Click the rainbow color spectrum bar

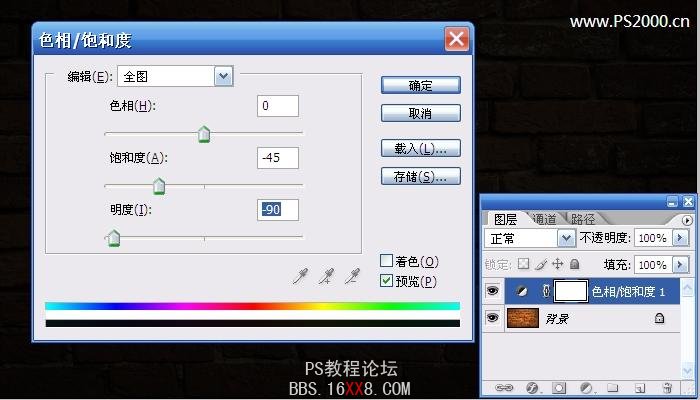click(x=252, y=306)
